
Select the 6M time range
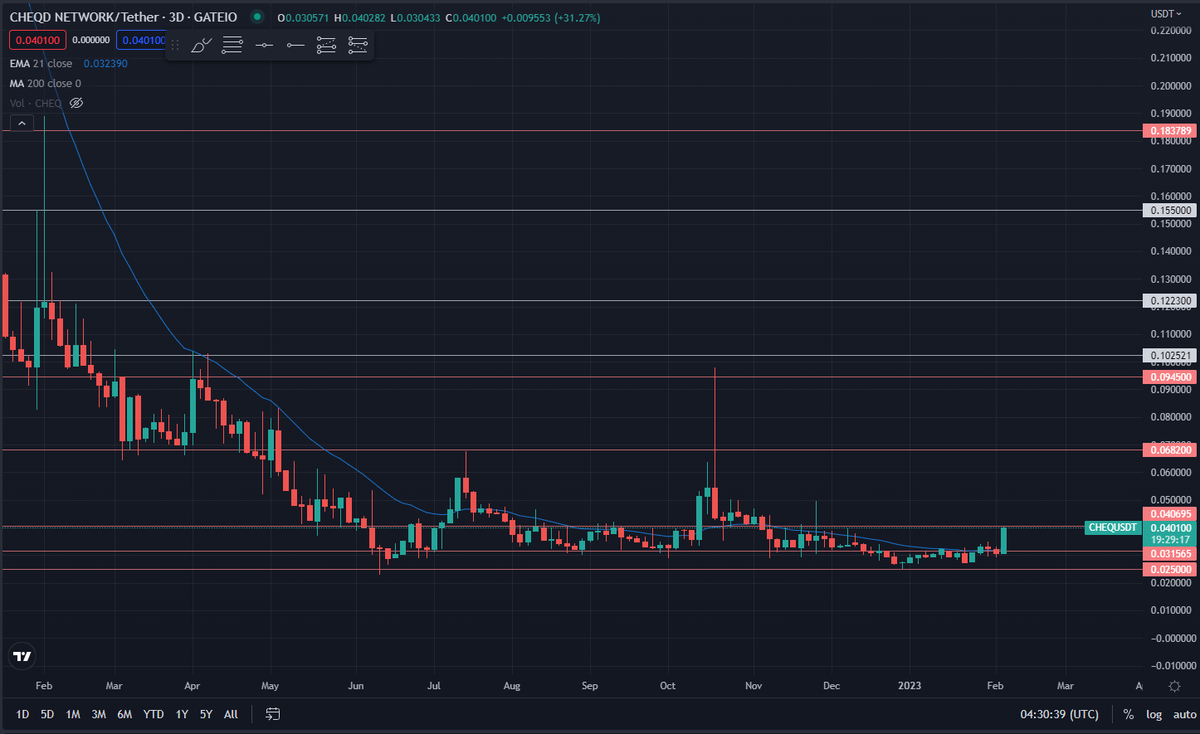click(x=124, y=714)
